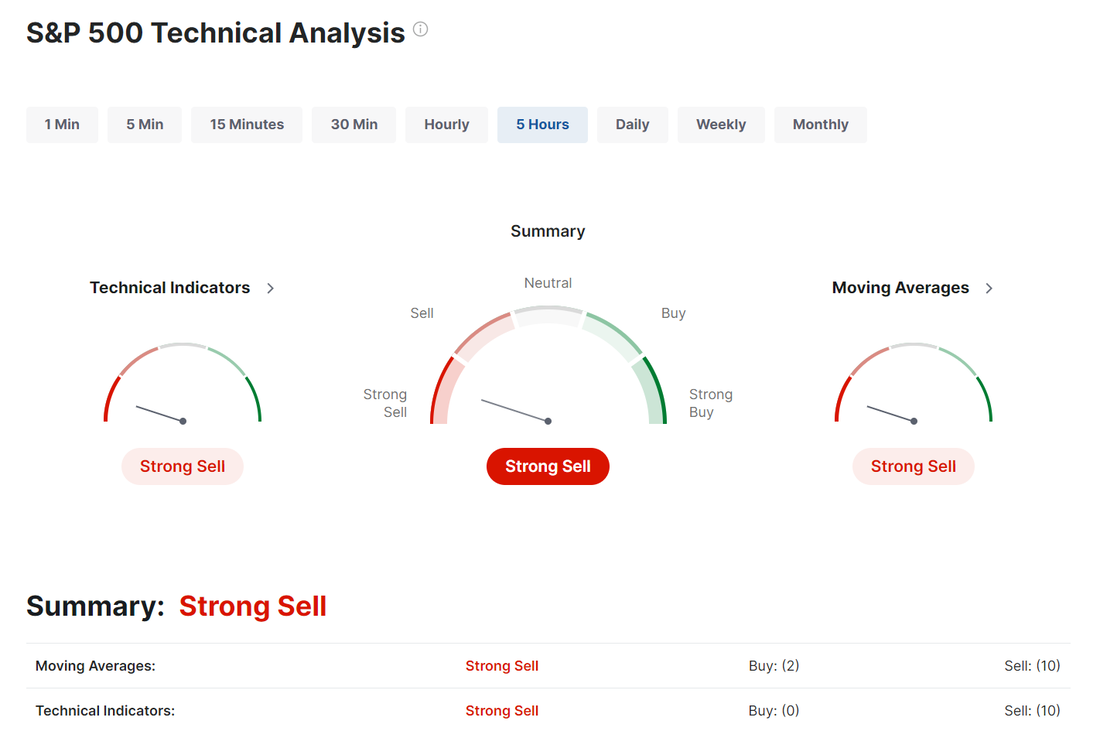Viewport: 1100px width, 731px height.
Task: Click the Moving Averages gauge dial
Action: coord(913,384)
